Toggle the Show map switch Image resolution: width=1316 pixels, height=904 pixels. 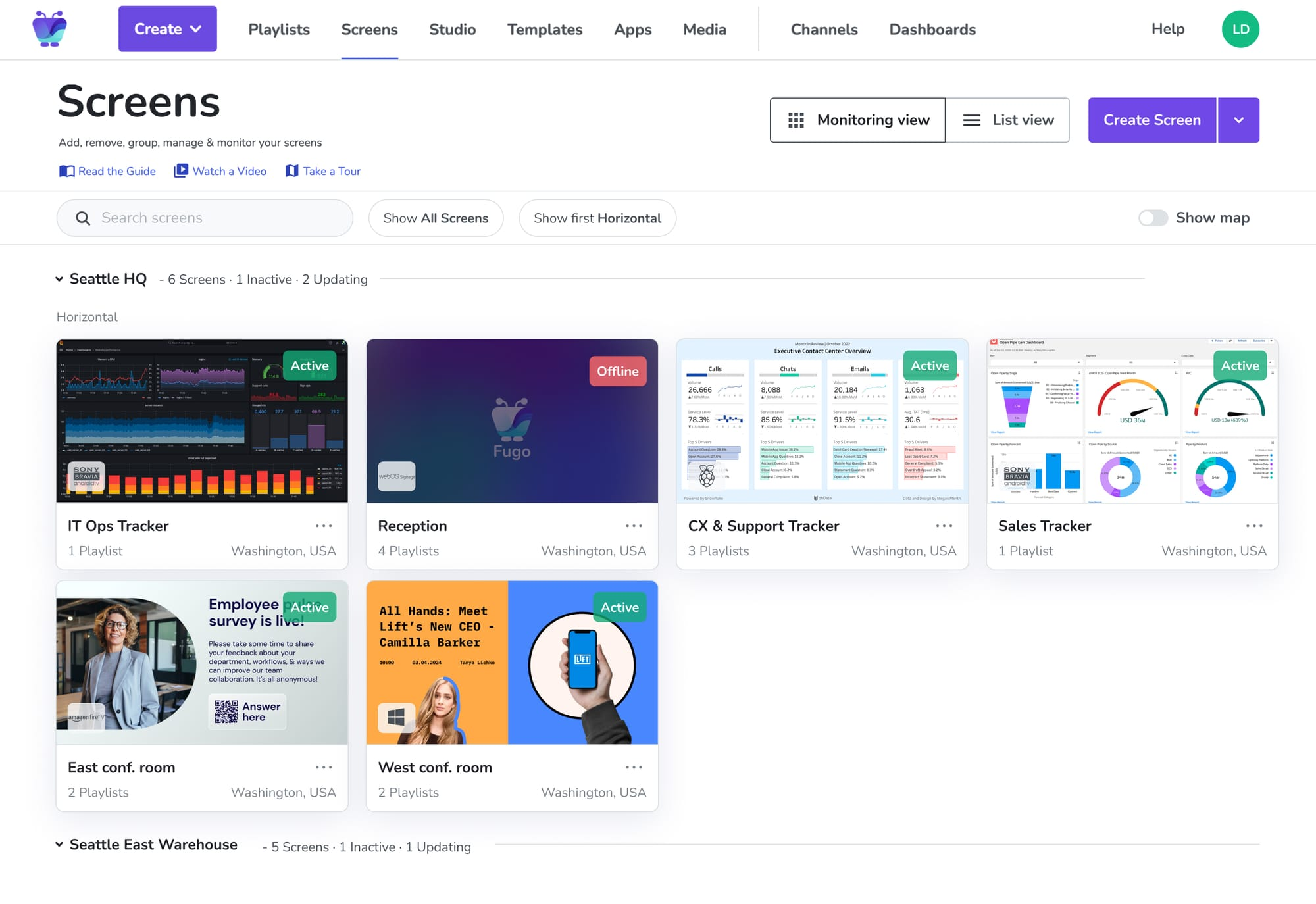(1153, 218)
